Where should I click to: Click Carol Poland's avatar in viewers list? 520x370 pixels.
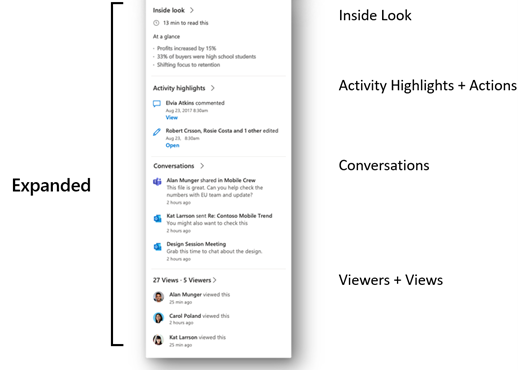coord(158,318)
